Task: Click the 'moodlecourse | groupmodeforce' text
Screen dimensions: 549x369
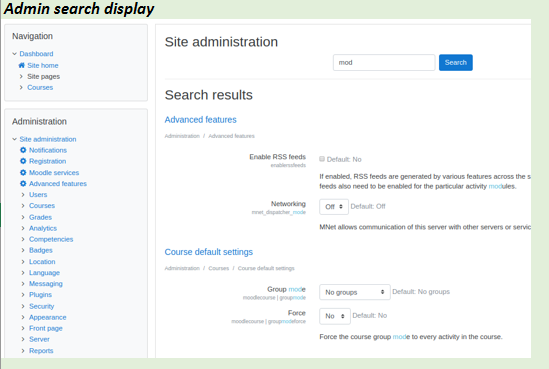Action: click(x=269, y=321)
